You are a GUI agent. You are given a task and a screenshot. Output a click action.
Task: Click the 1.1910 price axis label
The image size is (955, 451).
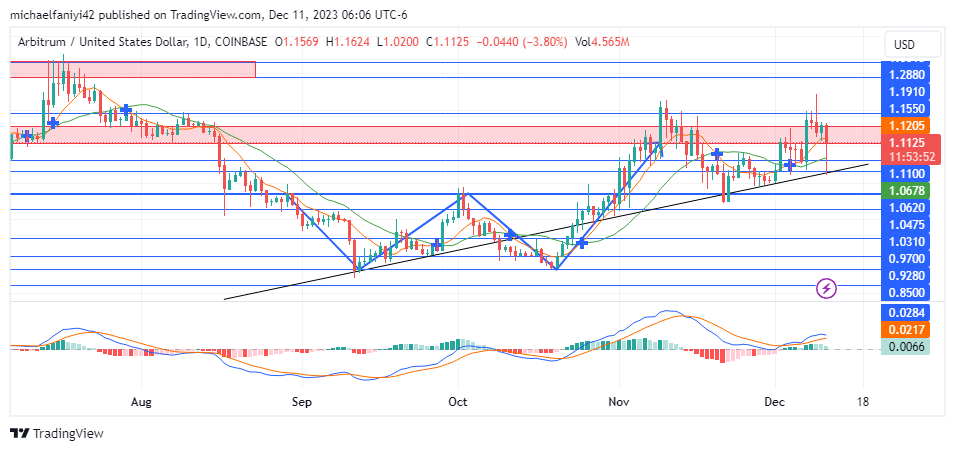907,92
